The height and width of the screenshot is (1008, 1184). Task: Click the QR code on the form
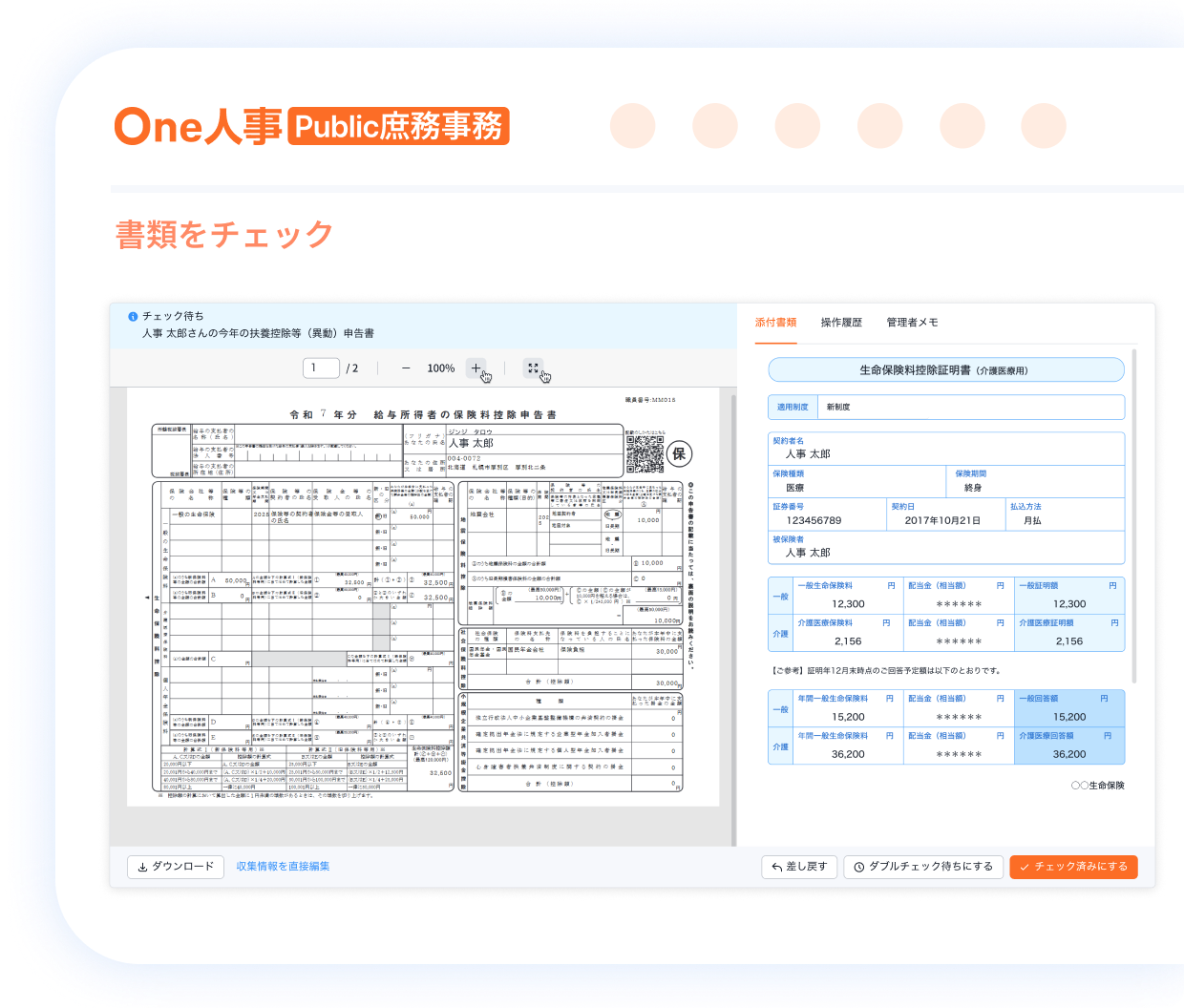(x=645, y=454)
